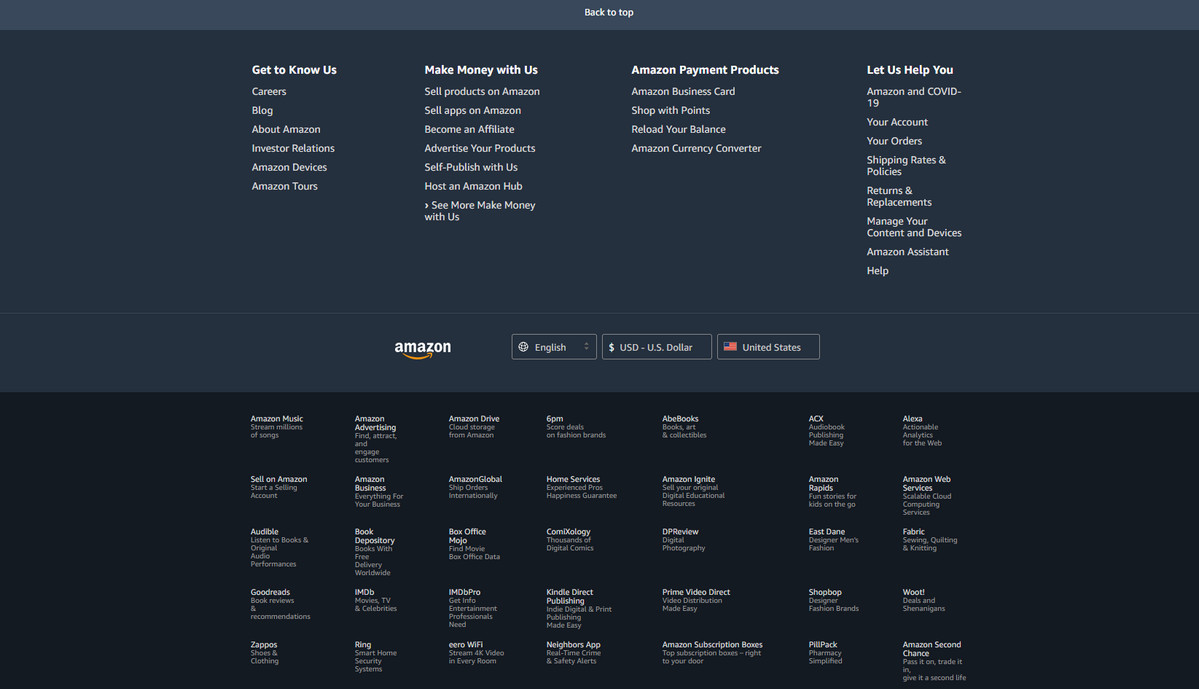
Task: Open Shop with Points link
Action: click(671, 110)
